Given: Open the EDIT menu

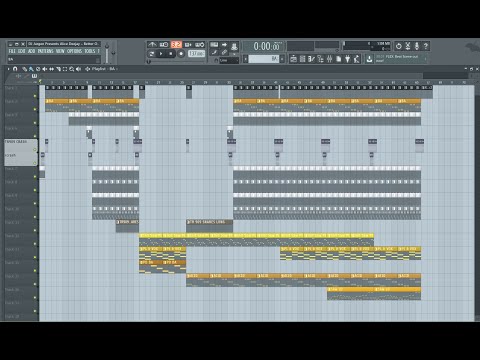Looking at the screenshot, I should [22, 51].
